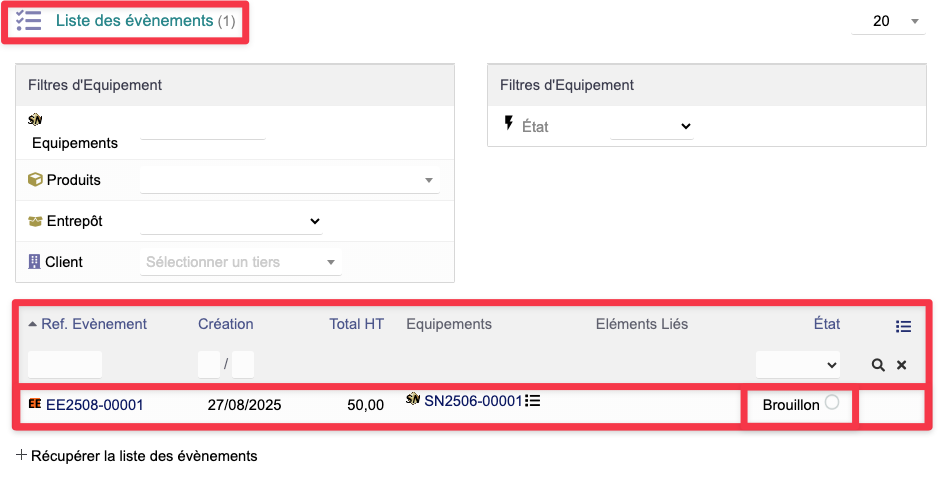Clear filters with the X icon
Viewport: 943px width, 480px height.
point(901,365)
